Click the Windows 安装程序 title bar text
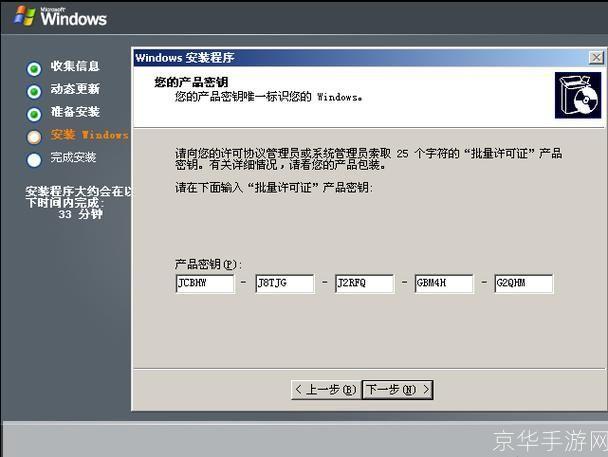The width and height of the screenshot is (608, 457). click(185, 58)
